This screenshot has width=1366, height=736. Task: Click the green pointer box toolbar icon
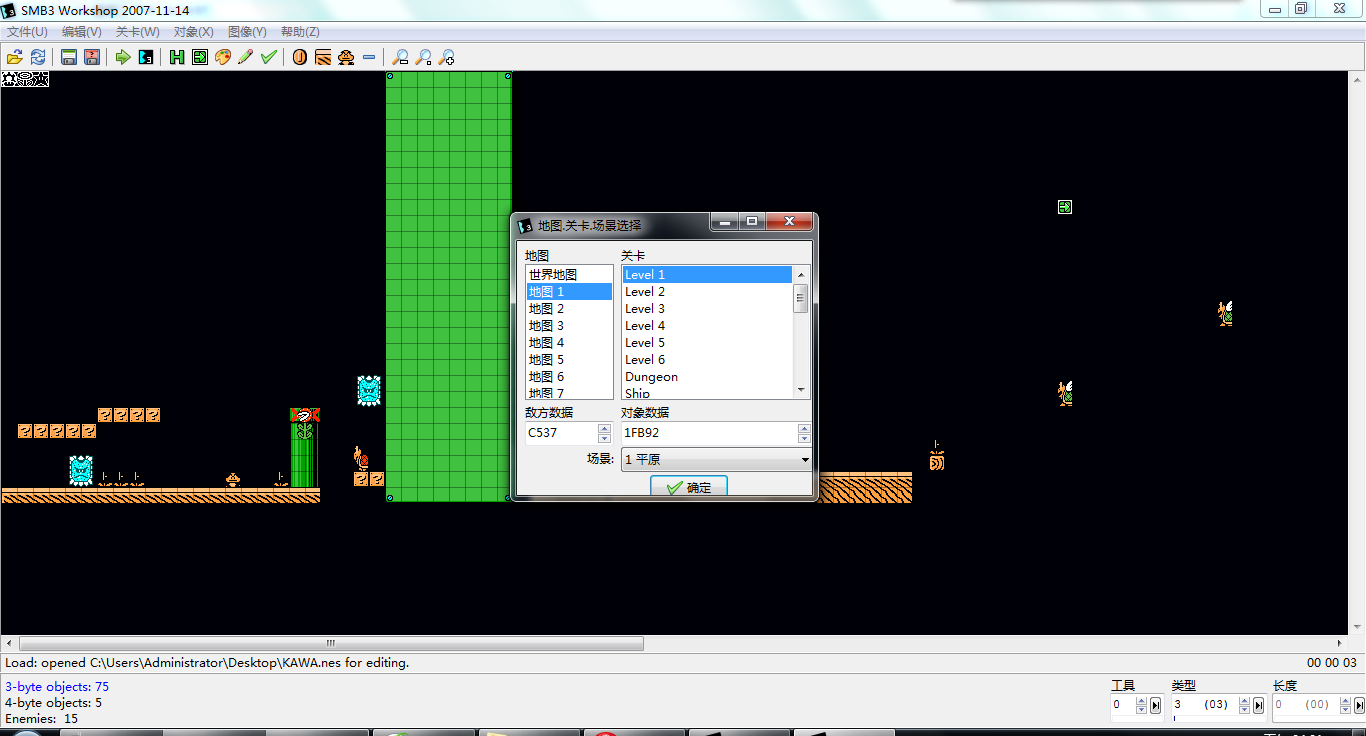tap(200, 57)
